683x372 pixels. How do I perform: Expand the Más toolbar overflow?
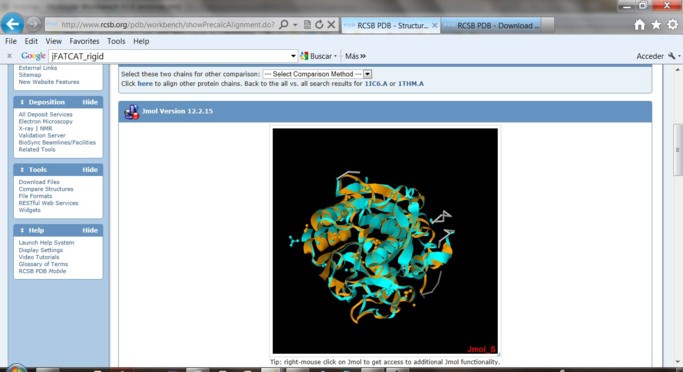click(x=355, y=56)
